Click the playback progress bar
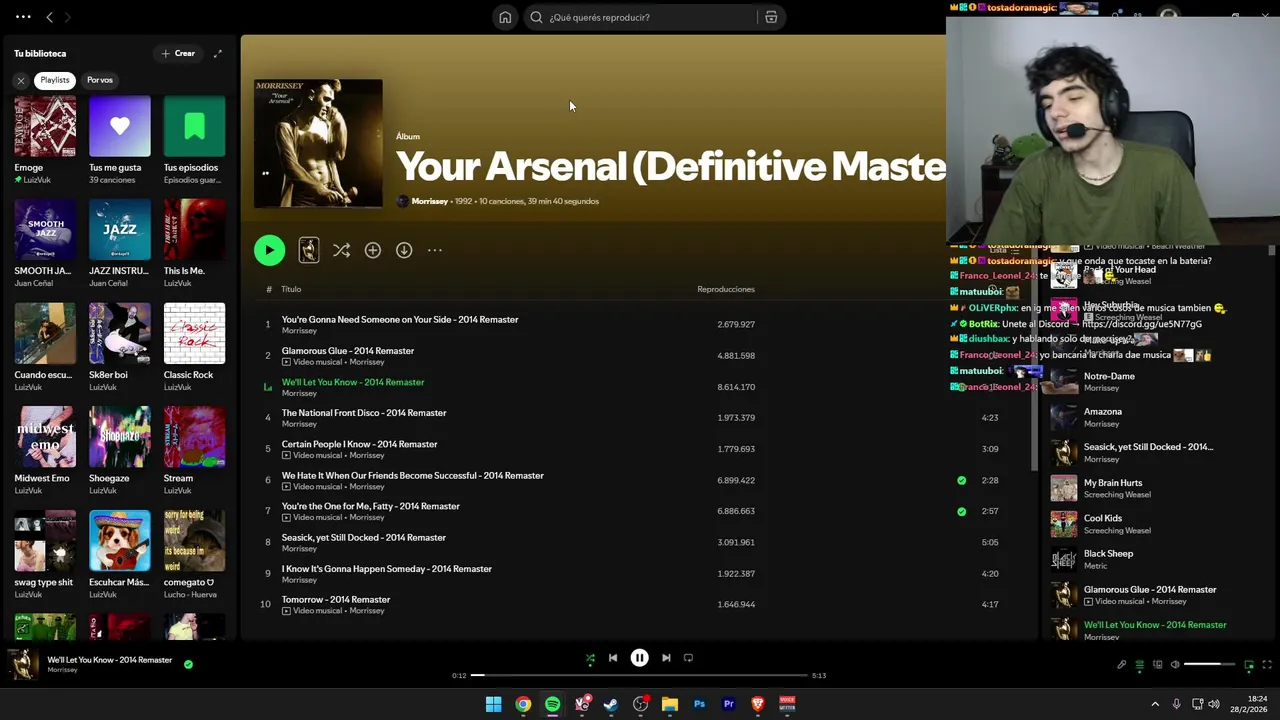The width and height of the screenshot is (1280, 720). pyautogui.click(x=639, y=675)
